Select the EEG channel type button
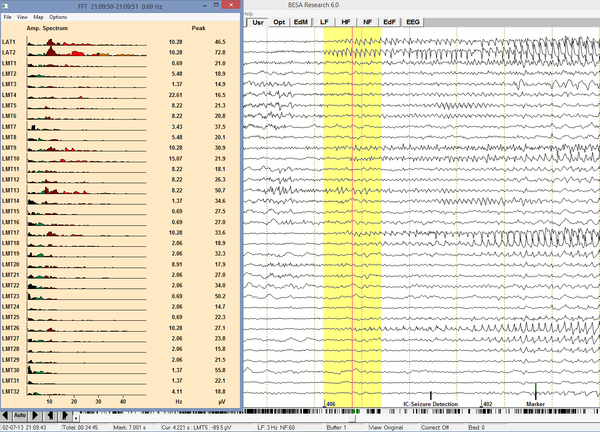Image resolution: width=600 pixels, height=432 pixels. click(x=414, y=20)
